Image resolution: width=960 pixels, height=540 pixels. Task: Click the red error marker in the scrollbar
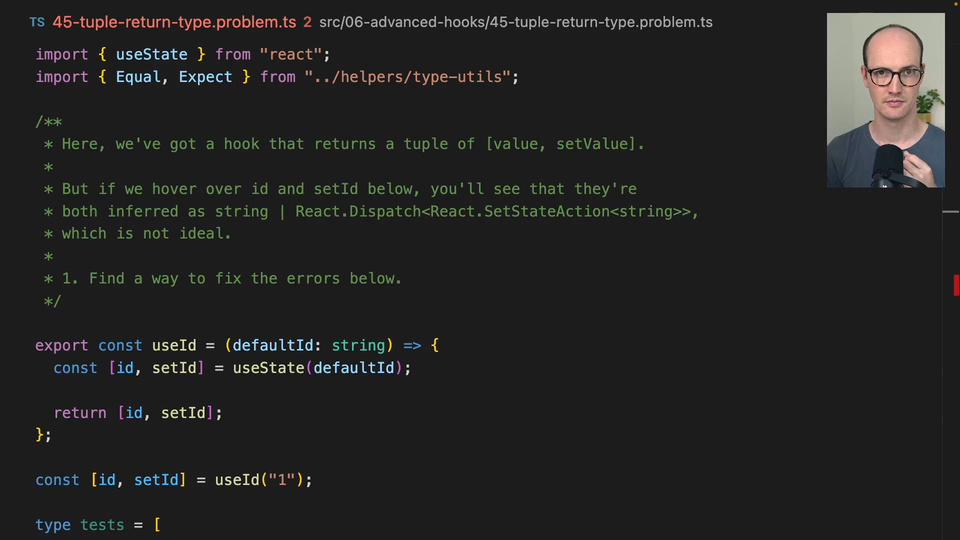click(956, 285)
